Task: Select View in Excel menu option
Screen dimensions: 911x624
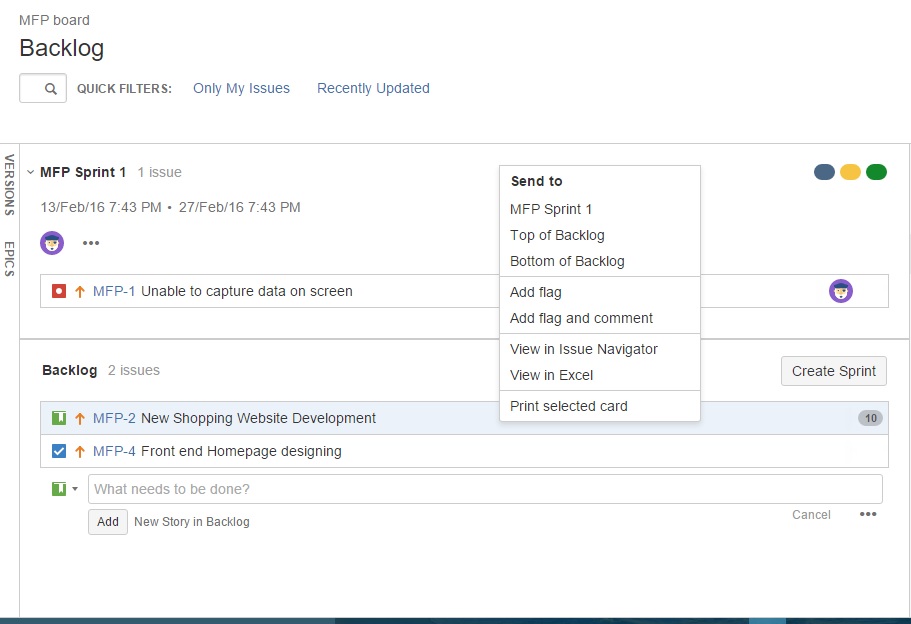Action: (551, 375)
